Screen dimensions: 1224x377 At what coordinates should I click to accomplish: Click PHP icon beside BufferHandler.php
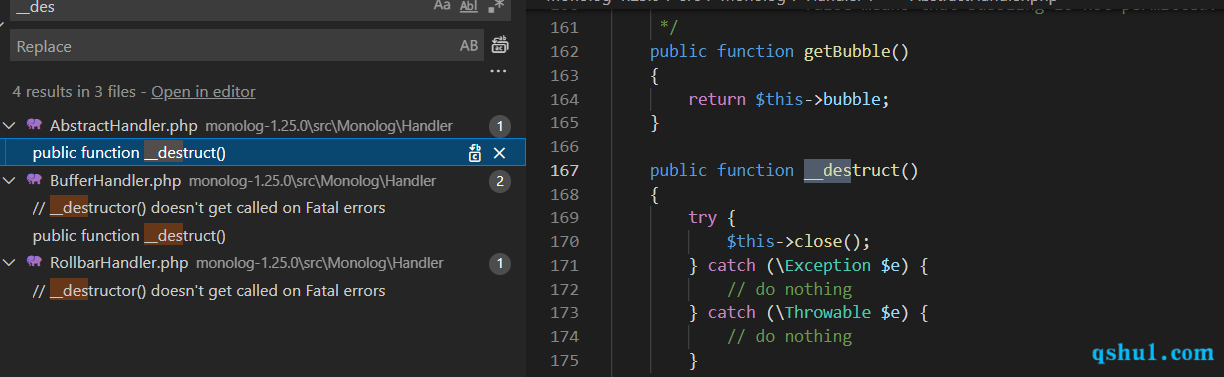(34, 180)
